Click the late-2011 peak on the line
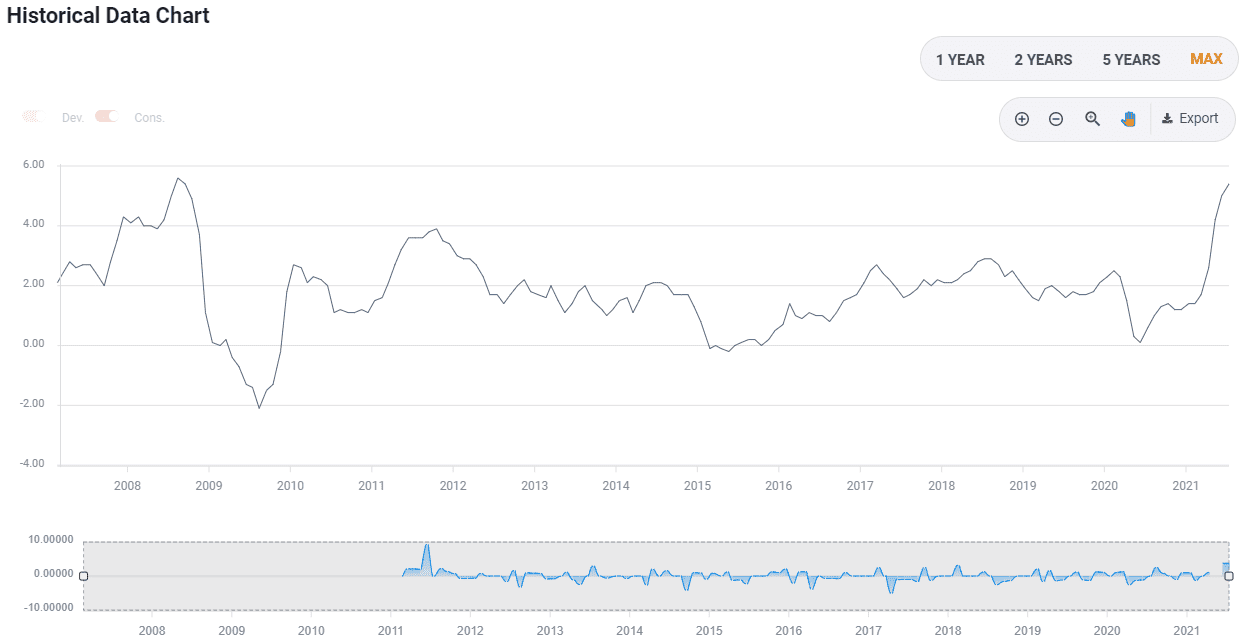 [x=436, y=229]
